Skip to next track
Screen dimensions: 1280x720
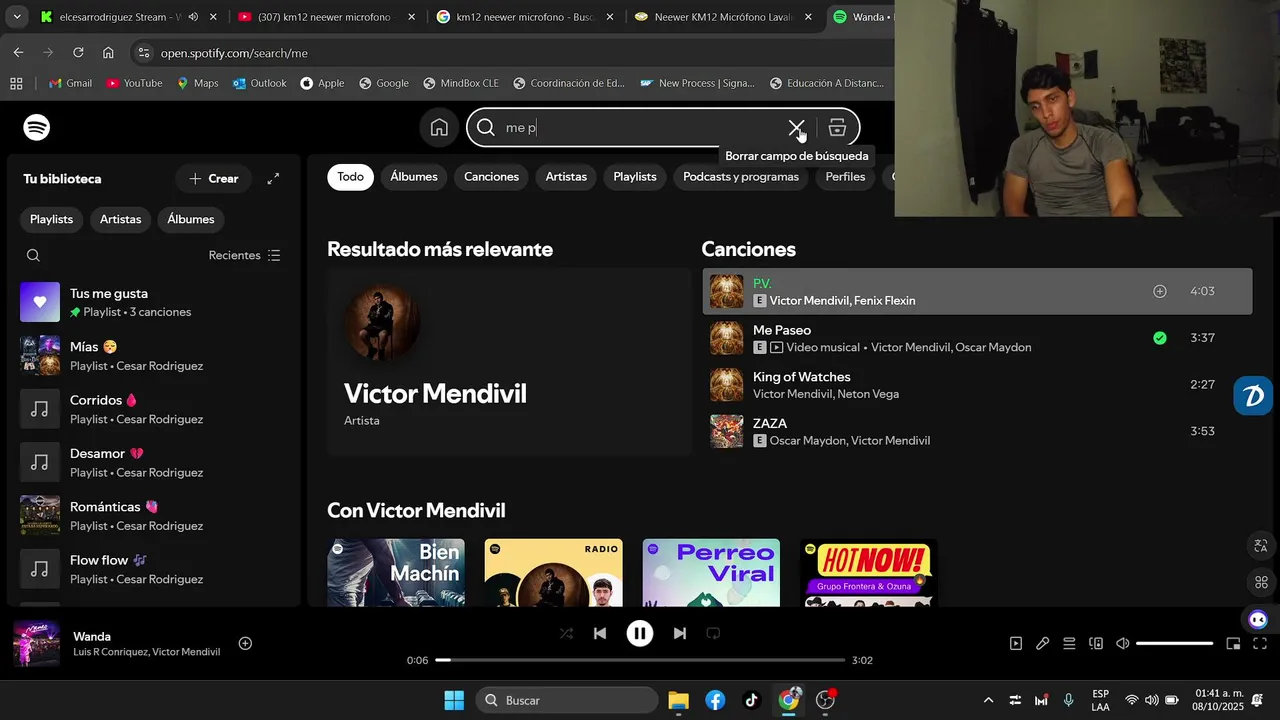tap(680, 633)
